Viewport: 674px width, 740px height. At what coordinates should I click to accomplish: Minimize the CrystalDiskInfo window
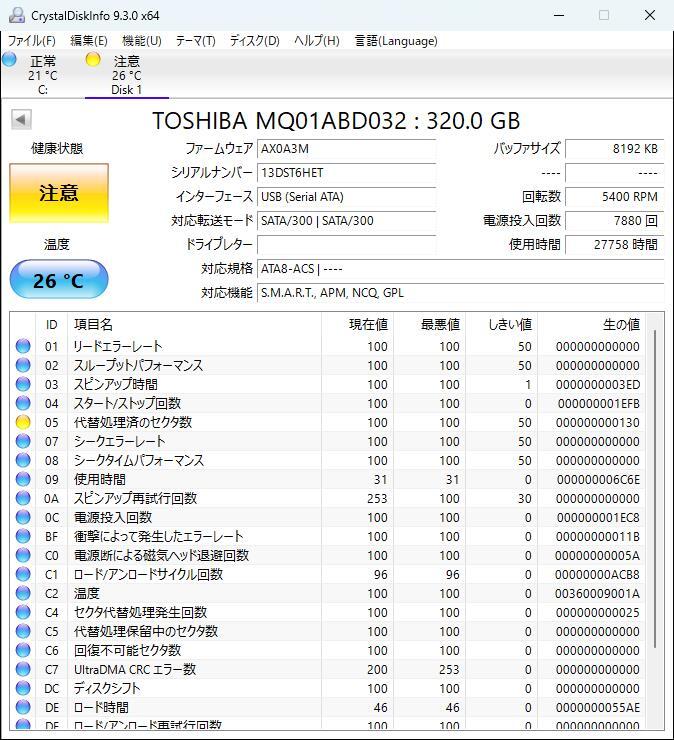(559, 15)
